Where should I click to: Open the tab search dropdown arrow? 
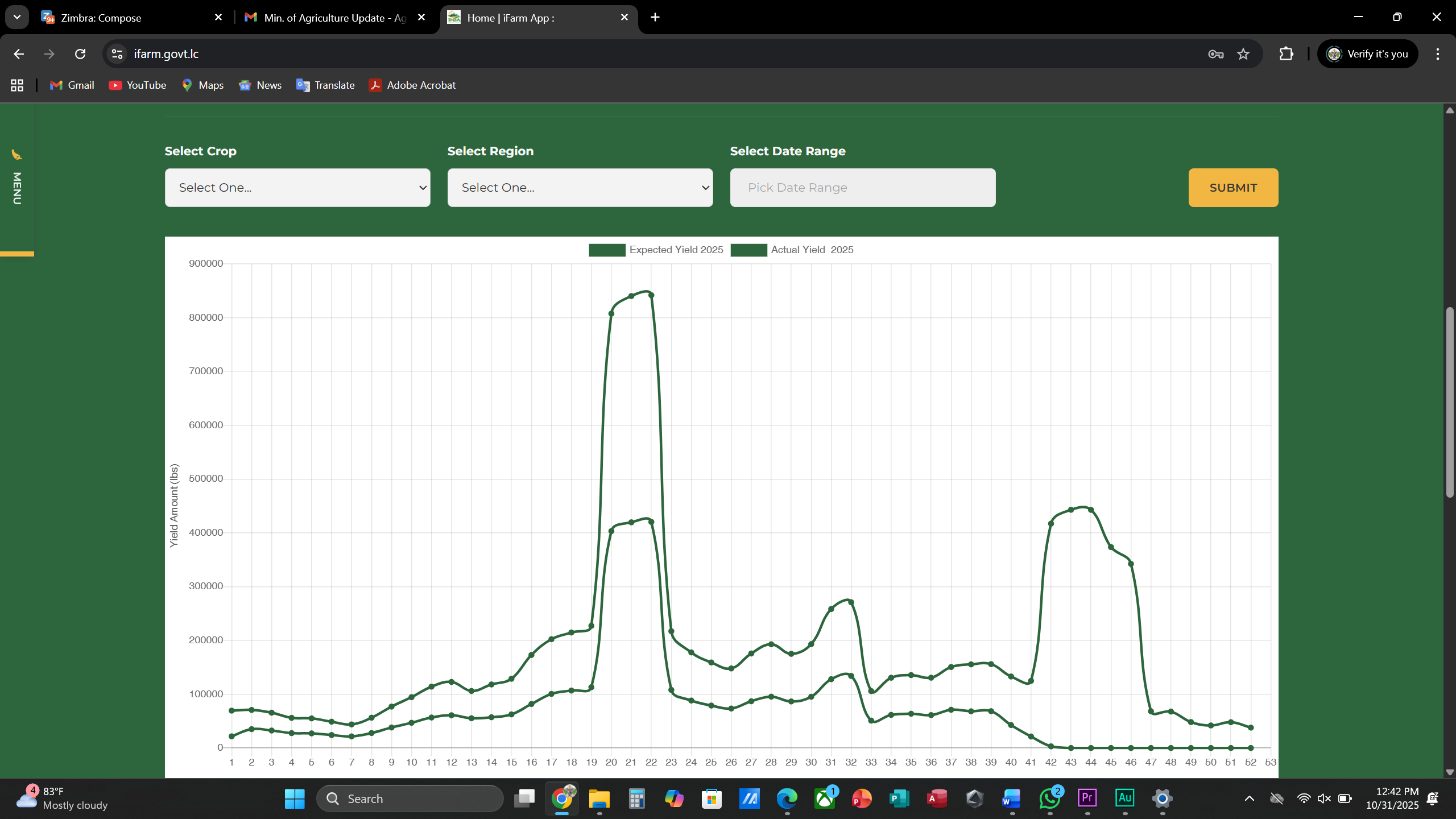tap(17, 17)
